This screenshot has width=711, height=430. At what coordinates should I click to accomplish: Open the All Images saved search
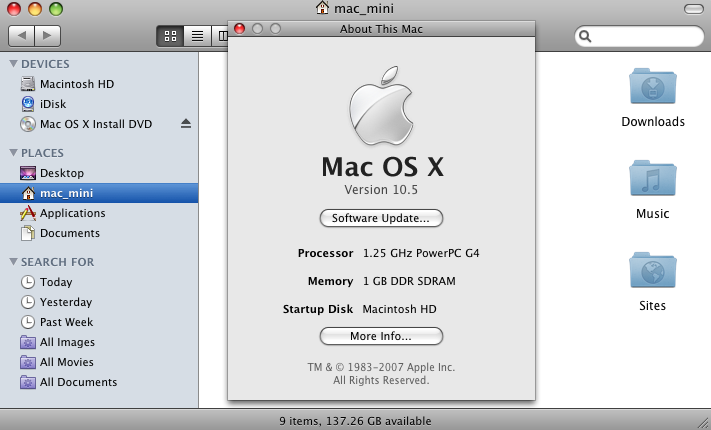click(99, 342)
